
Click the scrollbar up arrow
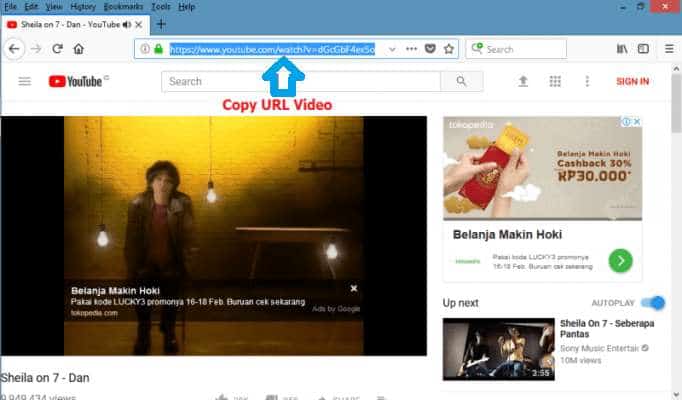[x=676, y=68]
